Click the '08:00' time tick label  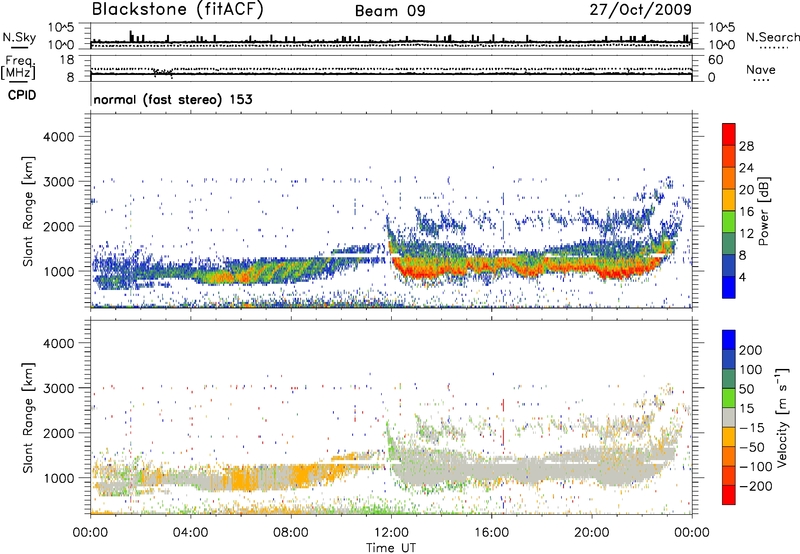click(291, 533)
